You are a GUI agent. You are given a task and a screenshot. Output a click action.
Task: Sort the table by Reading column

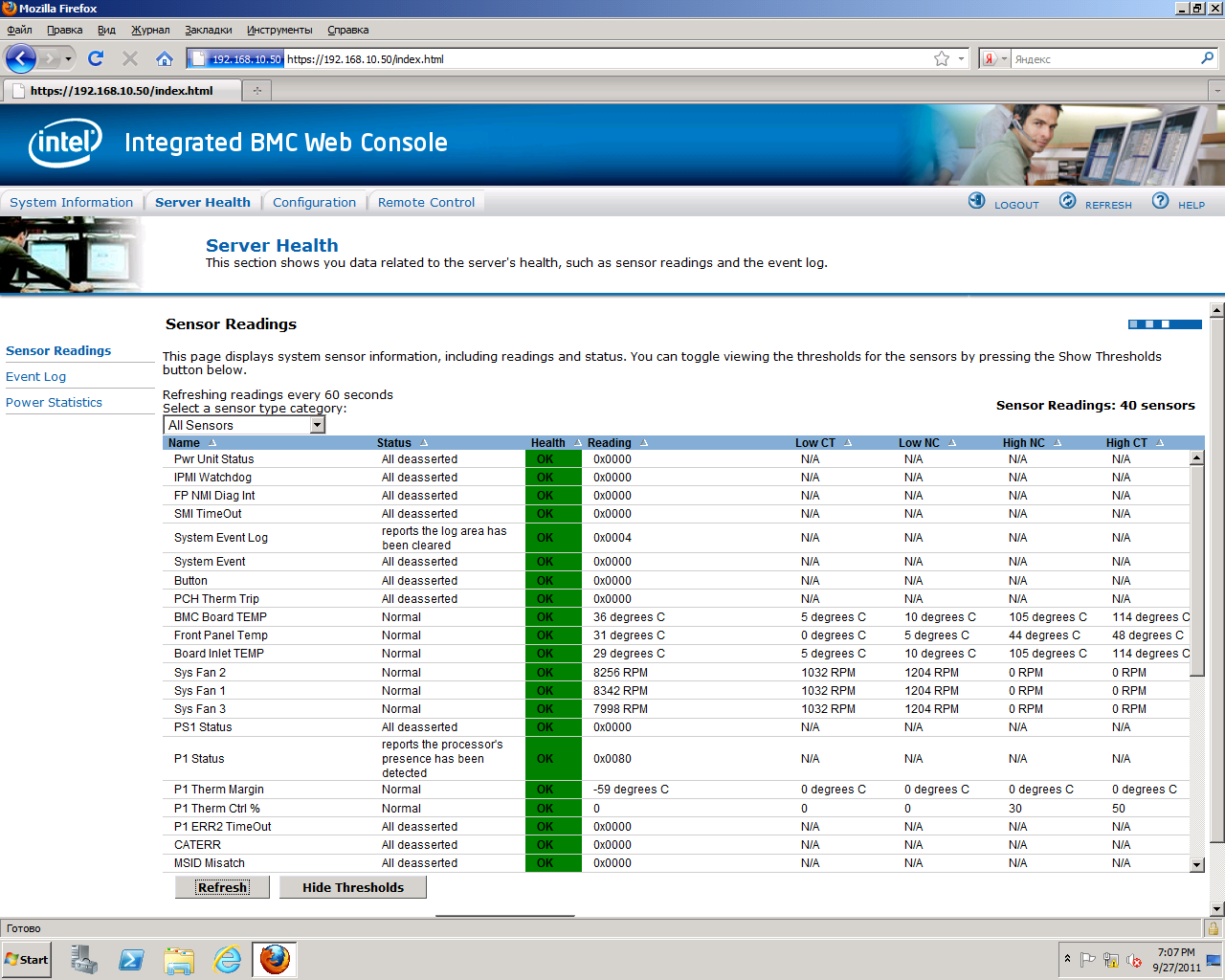(610, 443)
